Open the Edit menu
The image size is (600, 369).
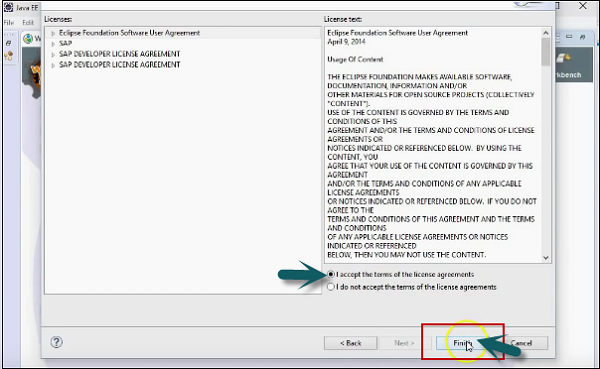pos(28,23)
